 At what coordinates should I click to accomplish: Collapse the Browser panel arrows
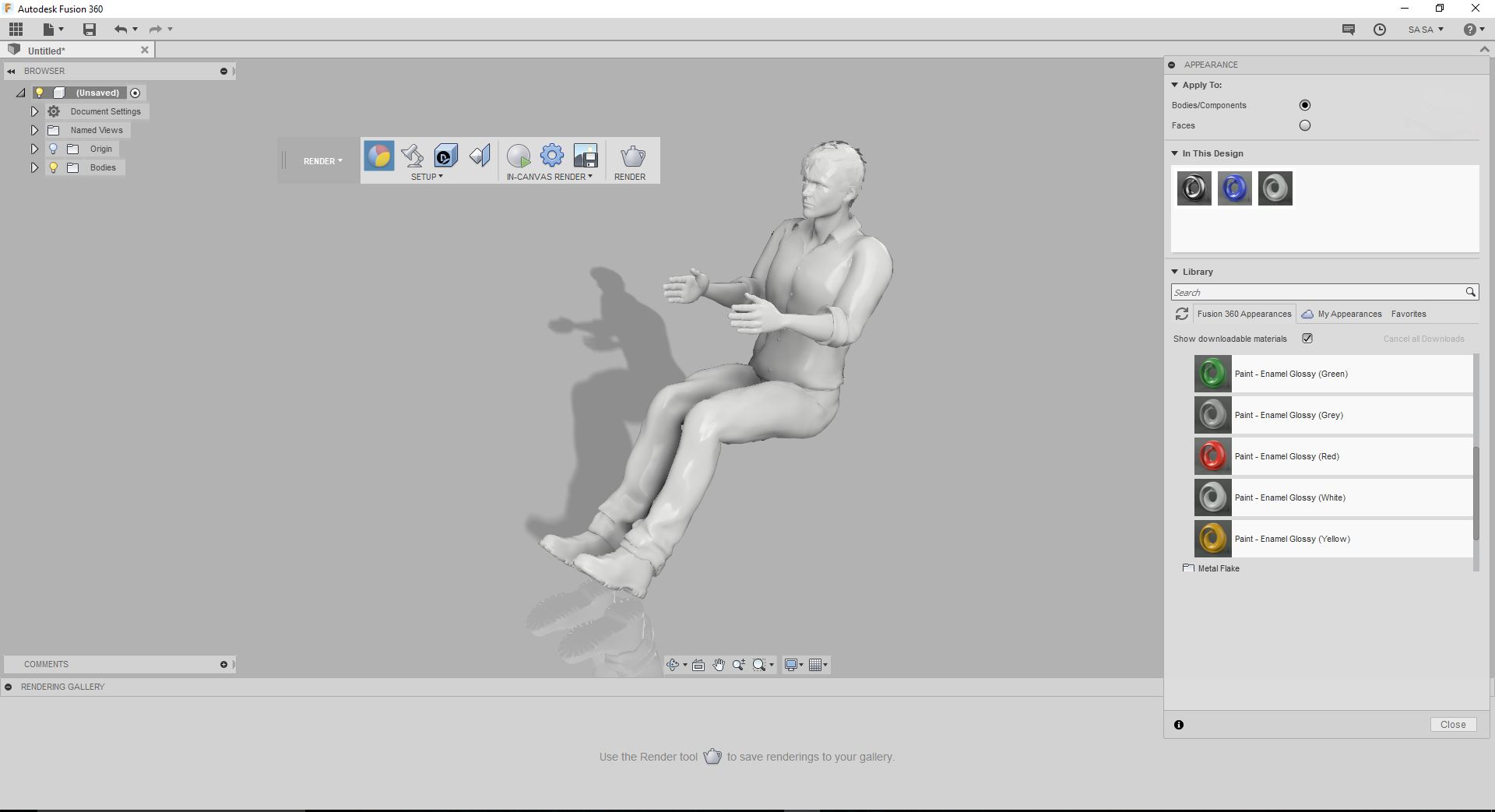[11, 71]
